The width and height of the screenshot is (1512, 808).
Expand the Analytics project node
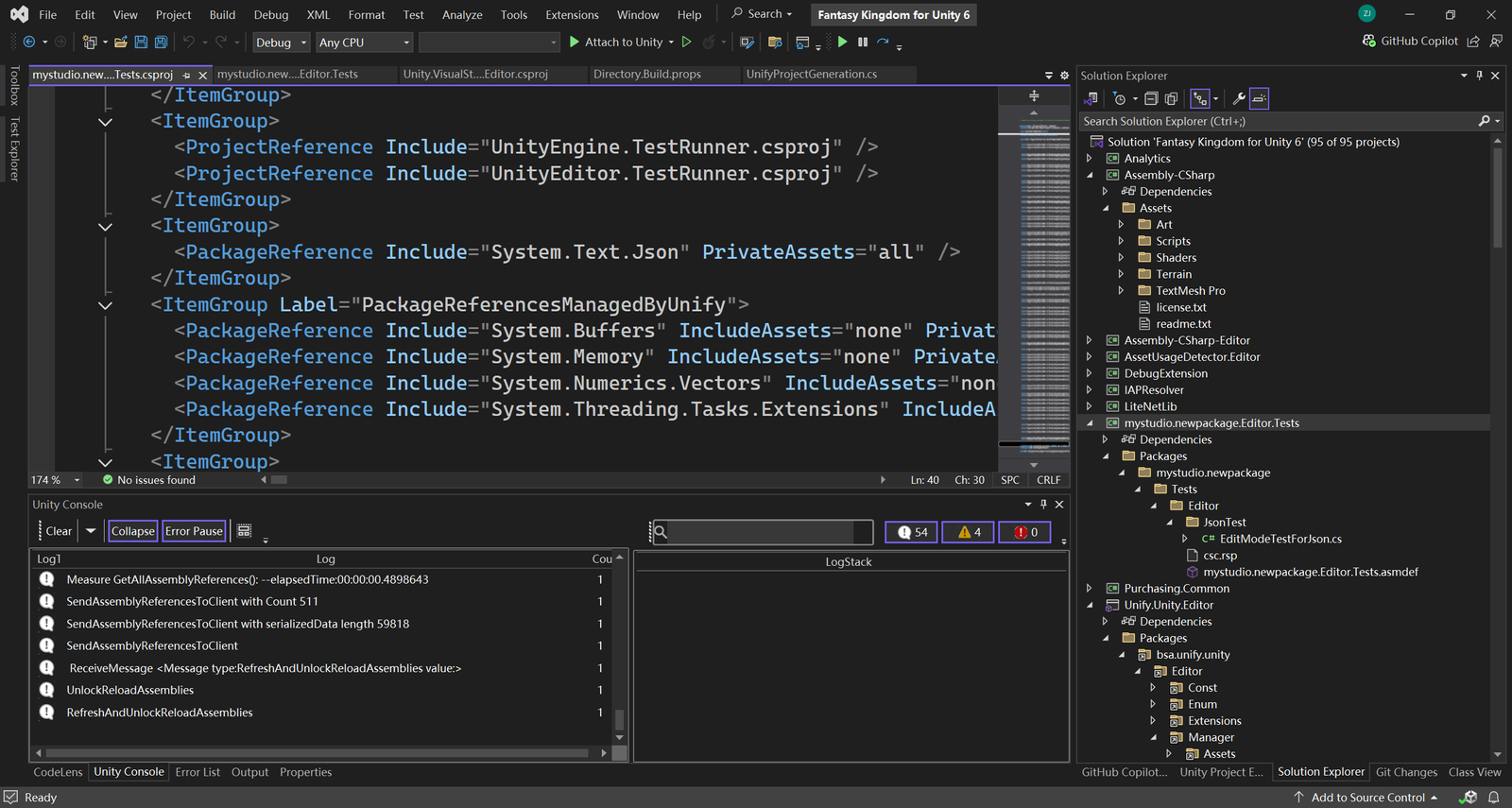[x=1090, y=159]
